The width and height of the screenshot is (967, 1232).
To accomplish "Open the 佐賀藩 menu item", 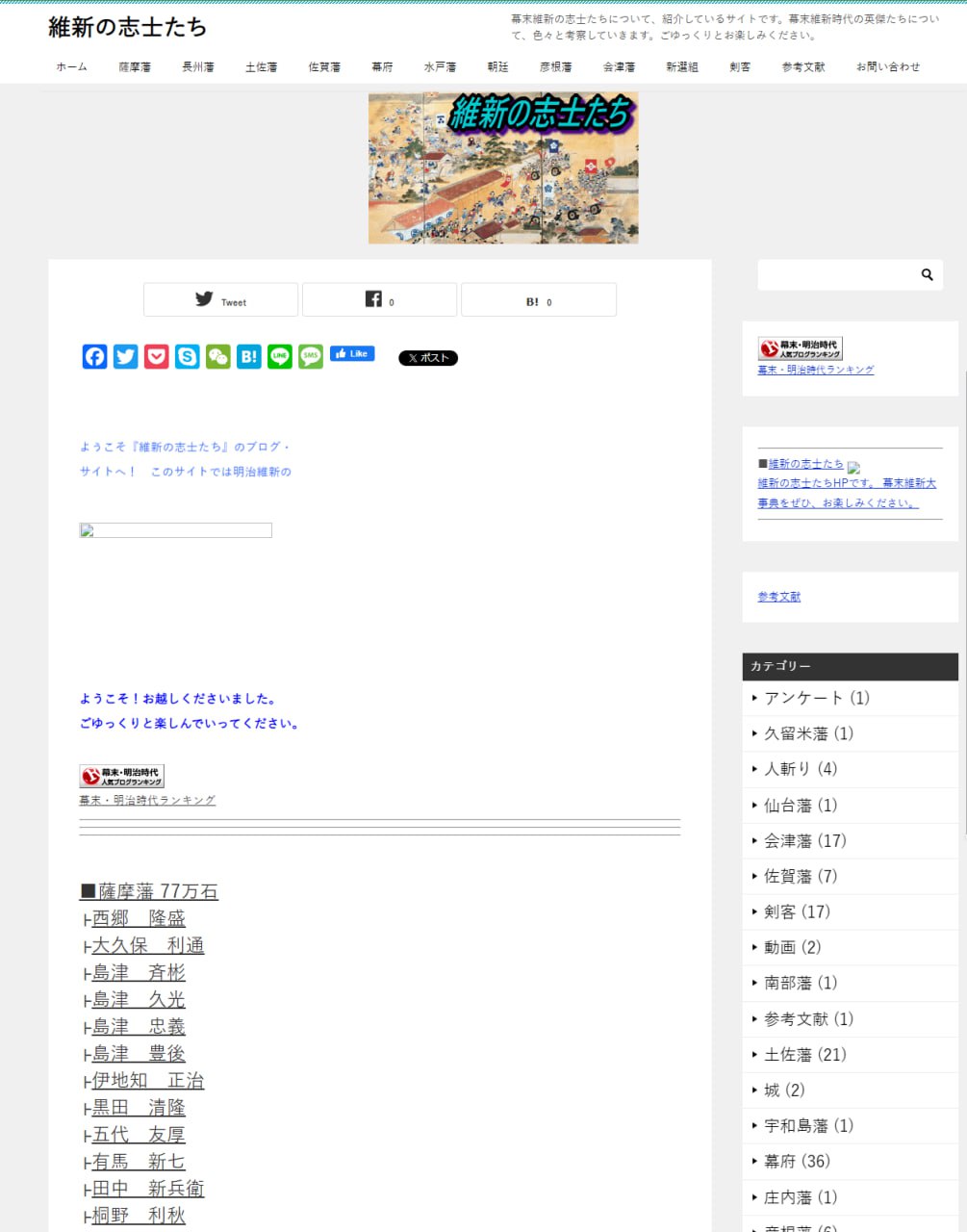I will click(x=324, y=67).
